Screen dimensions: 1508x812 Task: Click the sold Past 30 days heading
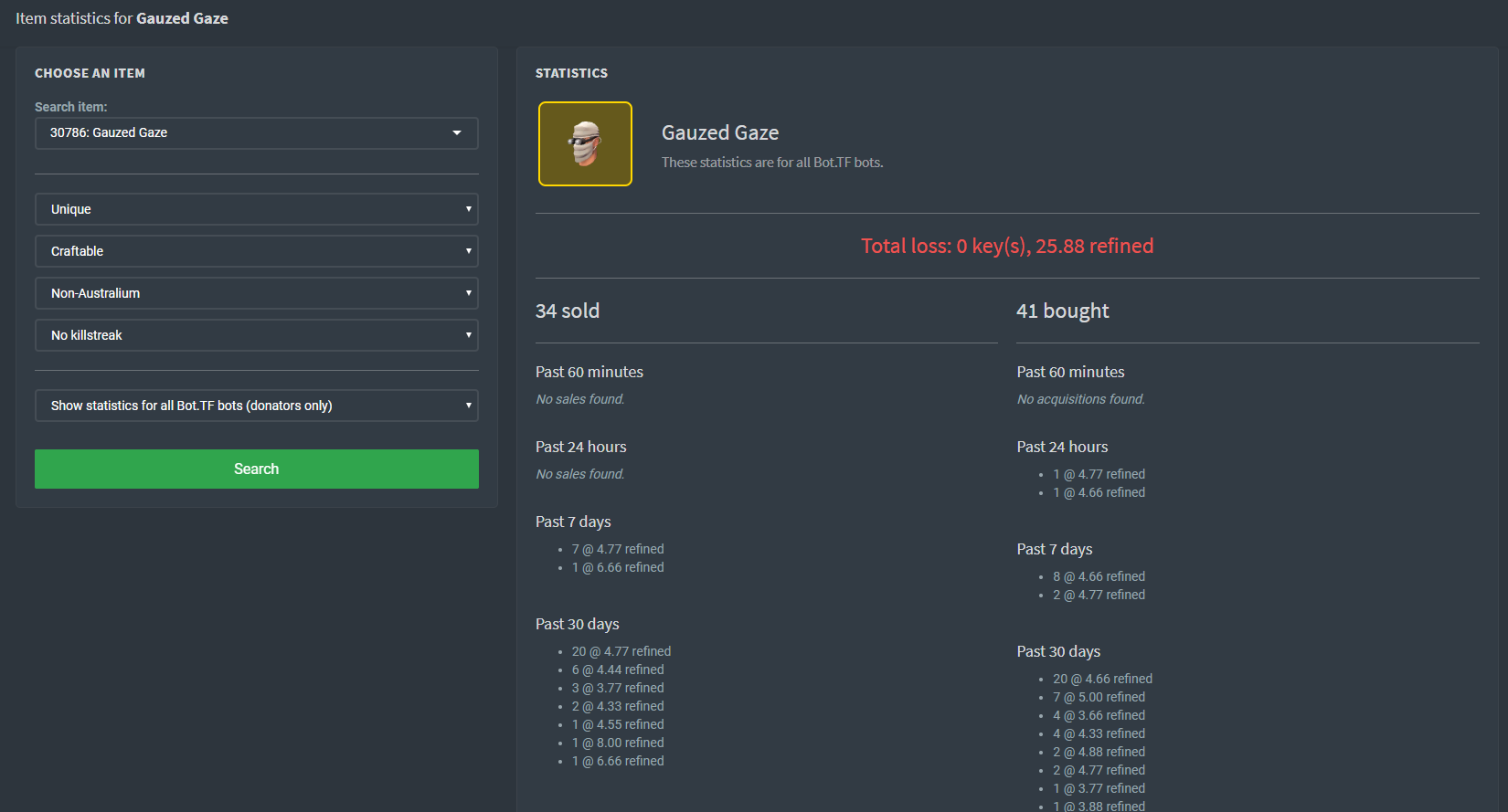coord(578,624)
